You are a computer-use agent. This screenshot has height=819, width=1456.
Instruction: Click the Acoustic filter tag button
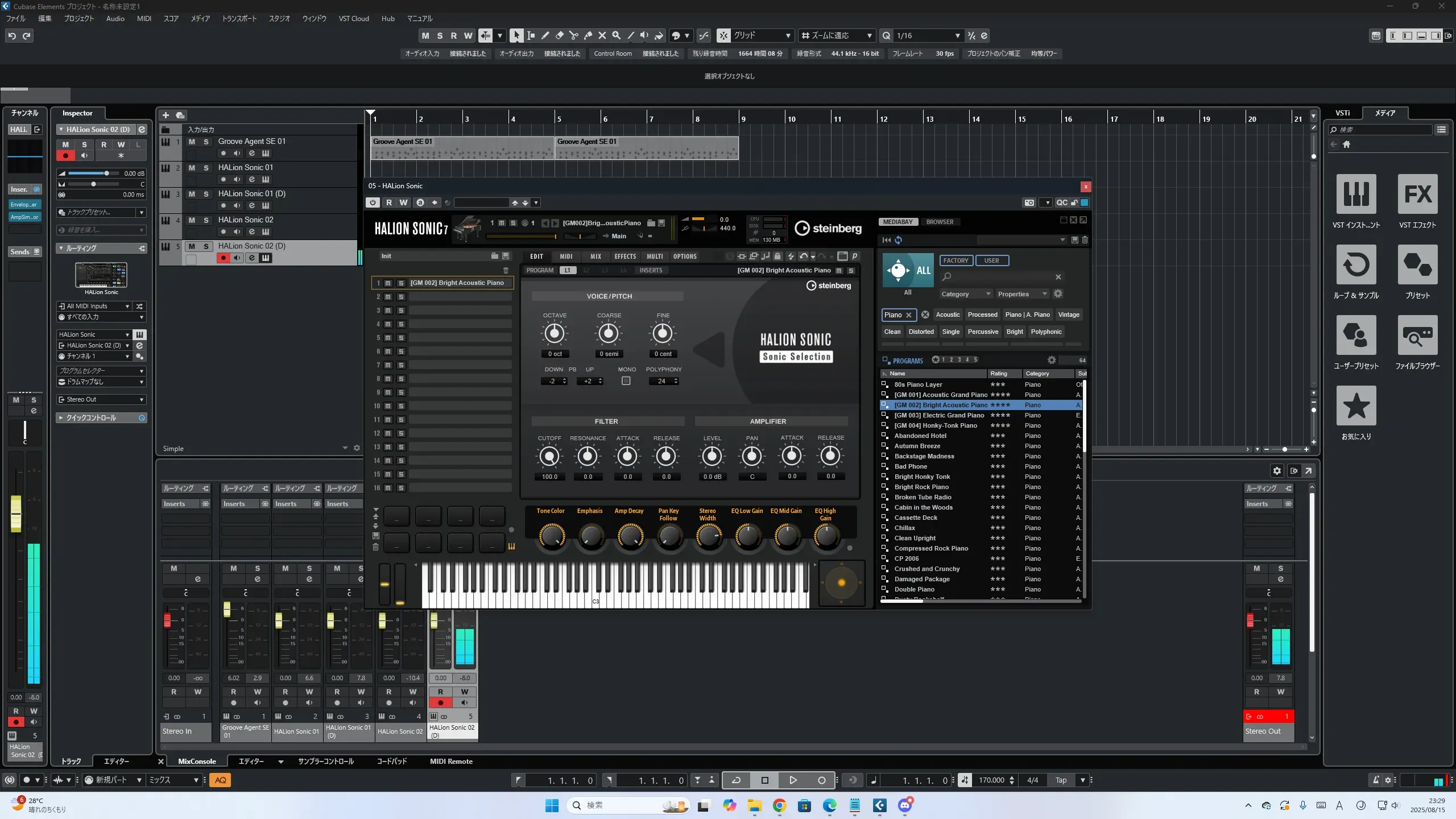pos(948,315)
